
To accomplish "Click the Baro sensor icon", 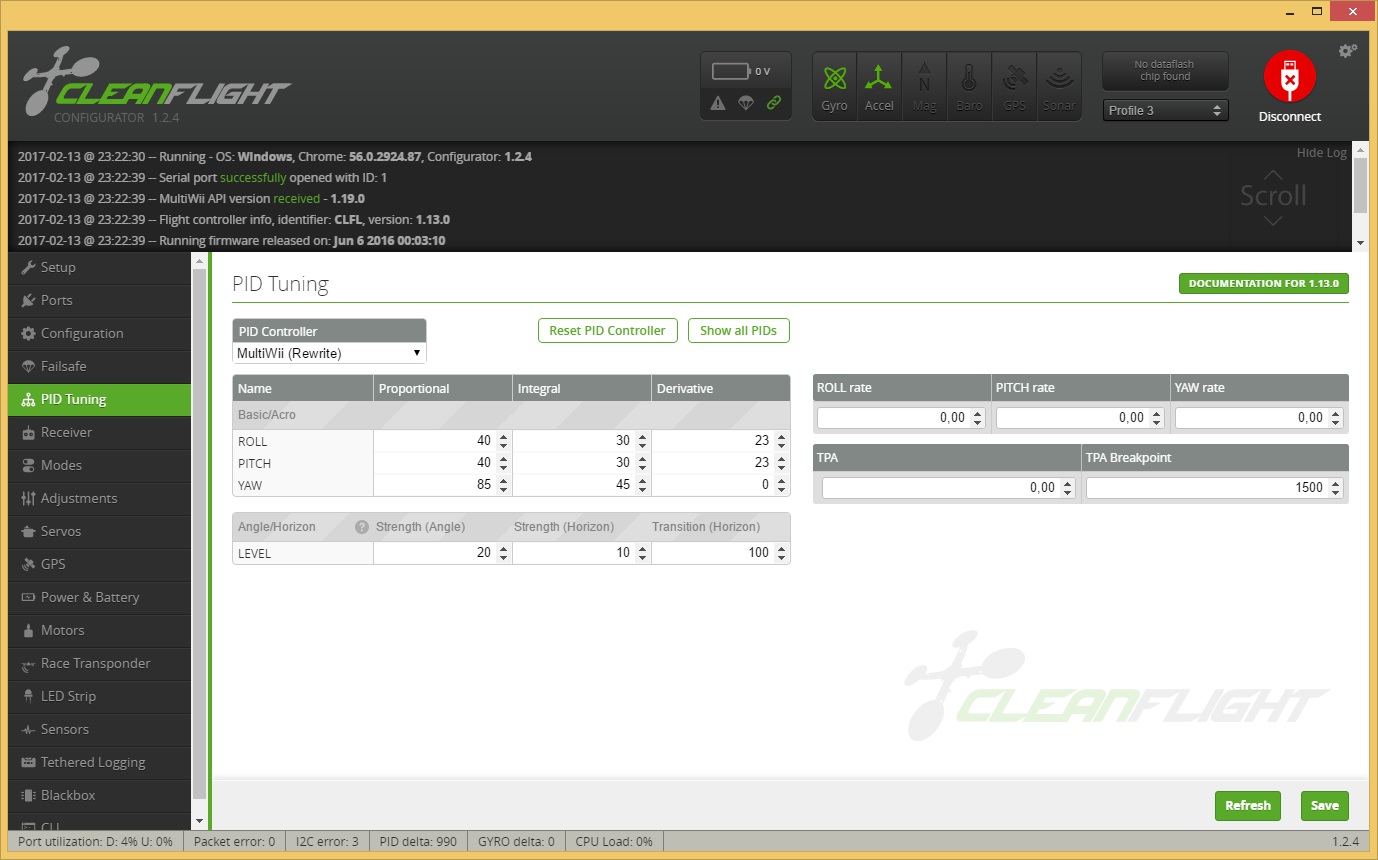I will (969, 87).
